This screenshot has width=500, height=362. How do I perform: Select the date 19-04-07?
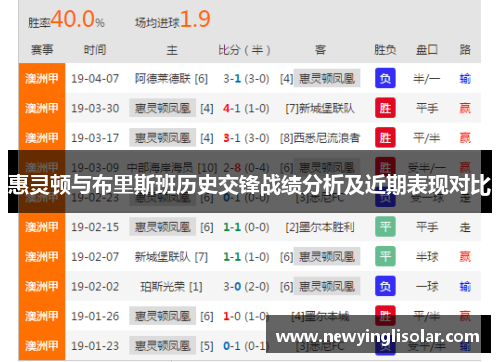tap(95, 79)
